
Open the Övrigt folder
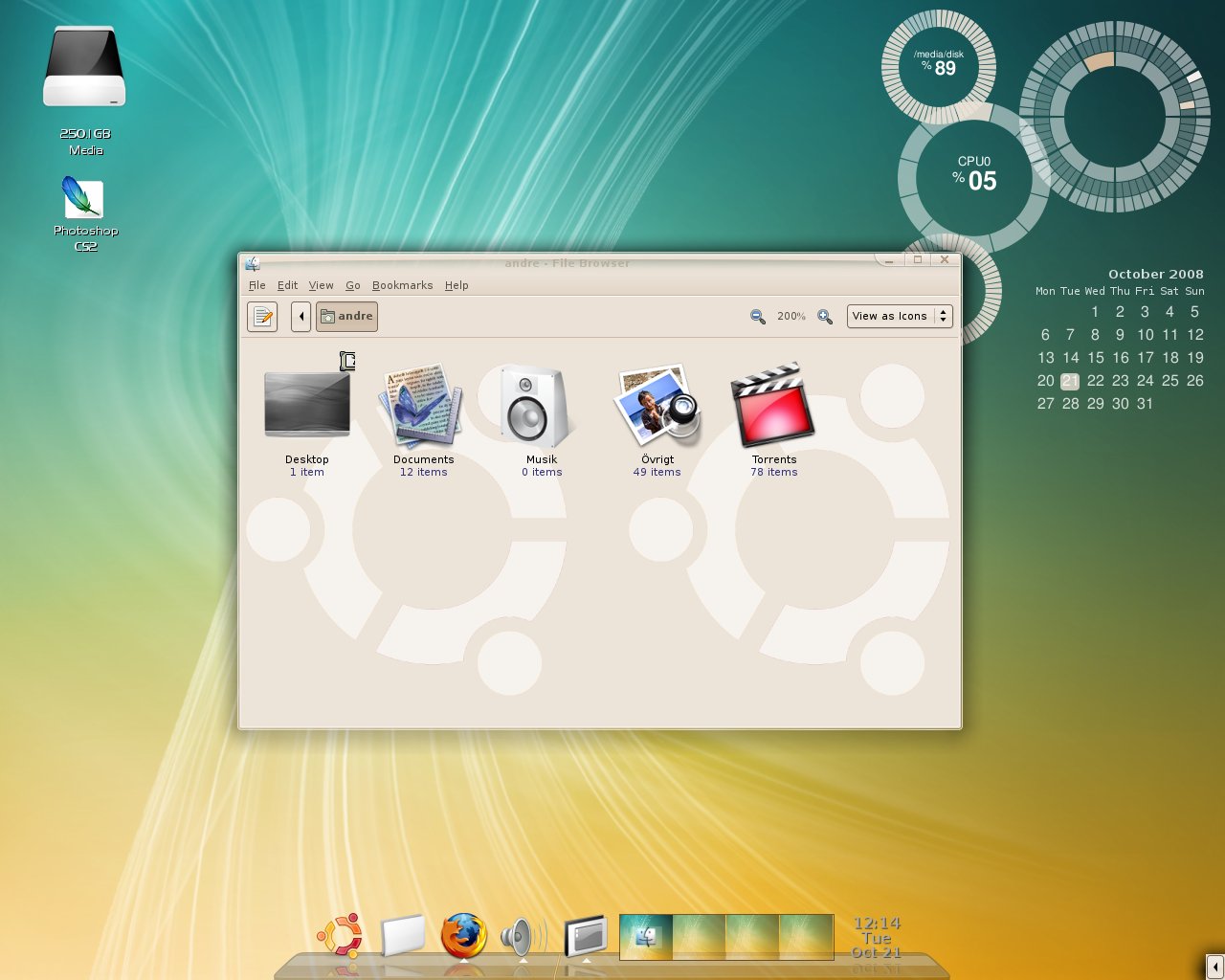657,406
